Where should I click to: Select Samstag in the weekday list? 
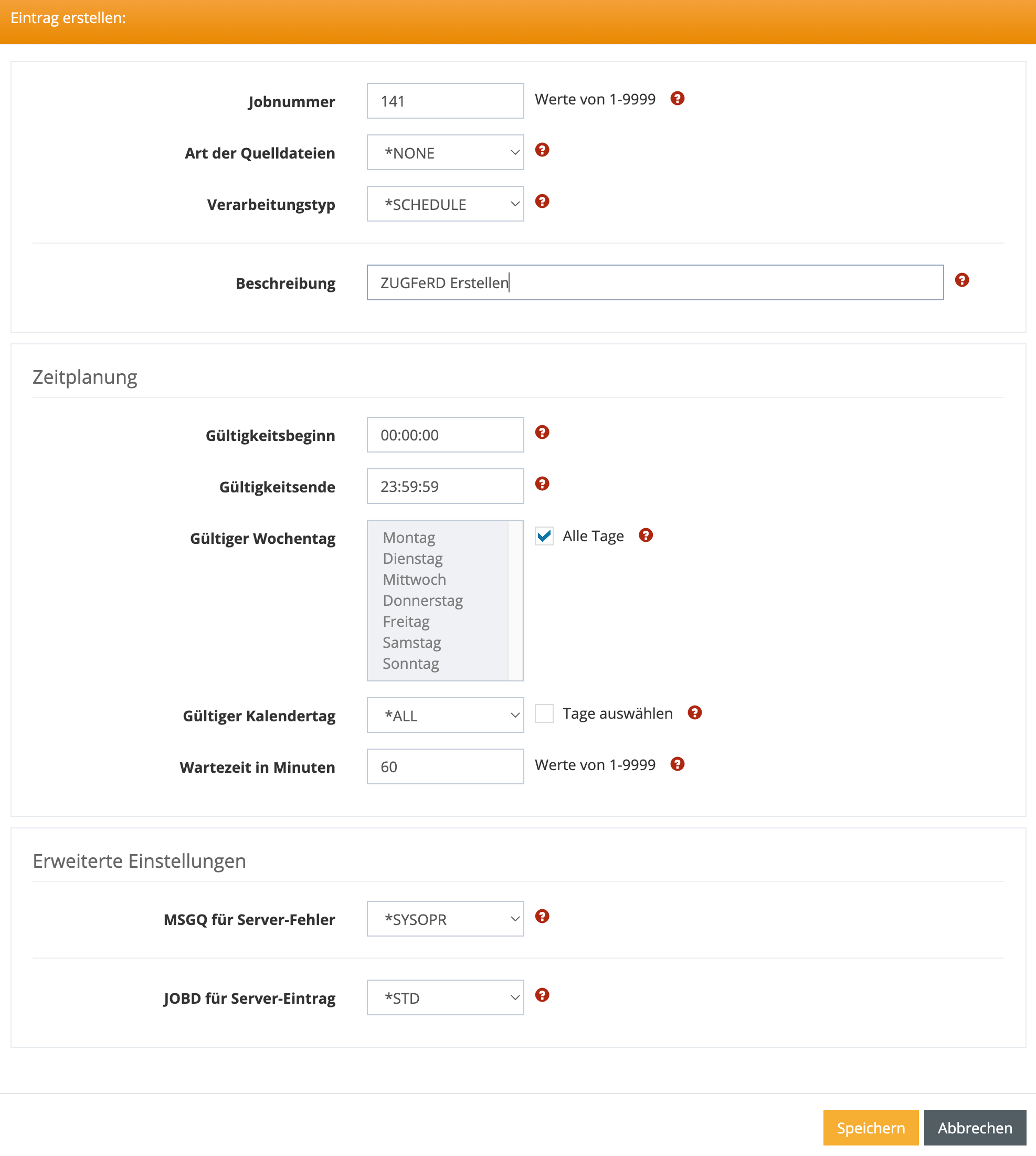(x=411, y=643)
